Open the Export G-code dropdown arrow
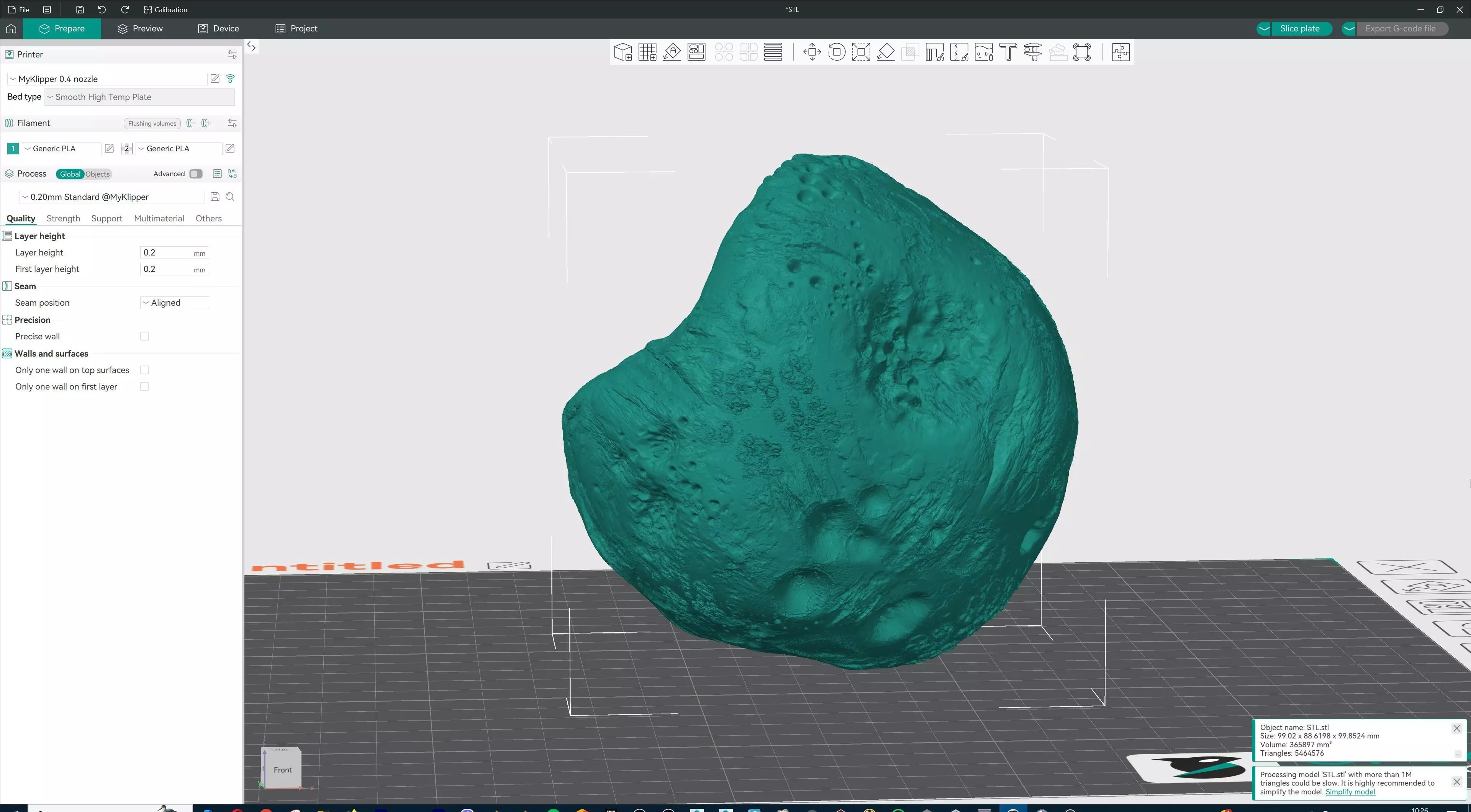The height and width of the screenshot is (812, 1471). pyautogui.click(x=1349, y=29)
